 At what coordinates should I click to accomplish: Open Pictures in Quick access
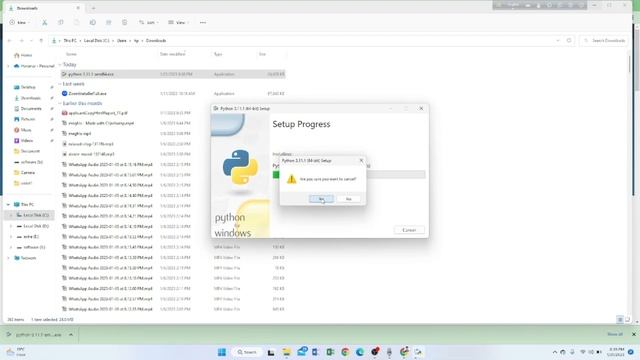click(28, 119)
